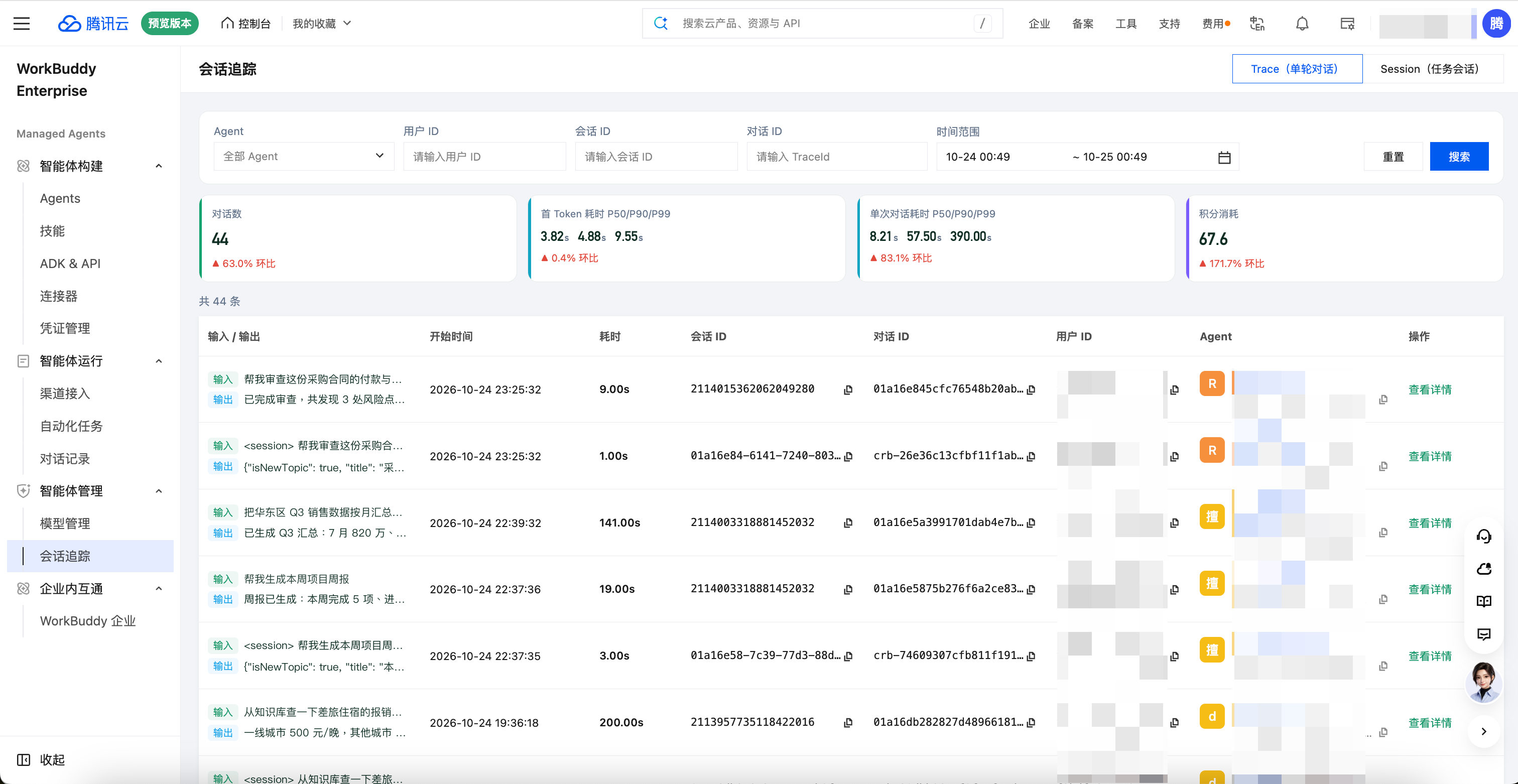
Task: Open the AI assistant avatar
Action: coord(1483,682)
